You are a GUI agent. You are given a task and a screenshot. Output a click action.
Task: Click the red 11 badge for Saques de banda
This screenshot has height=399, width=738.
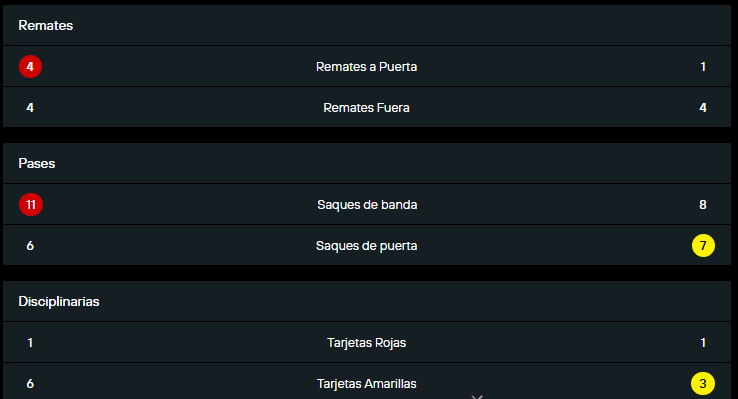pyautogui.click(x=31, y=204)
